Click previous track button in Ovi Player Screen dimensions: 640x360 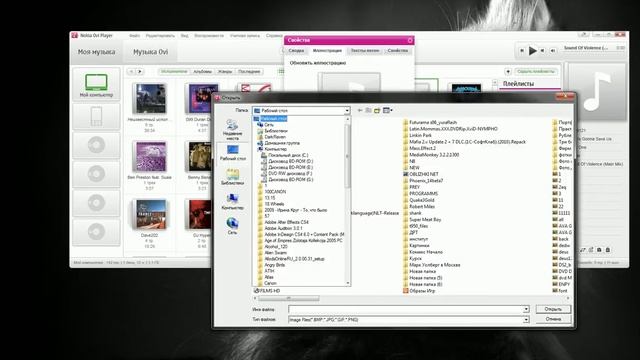click(522, 51)
